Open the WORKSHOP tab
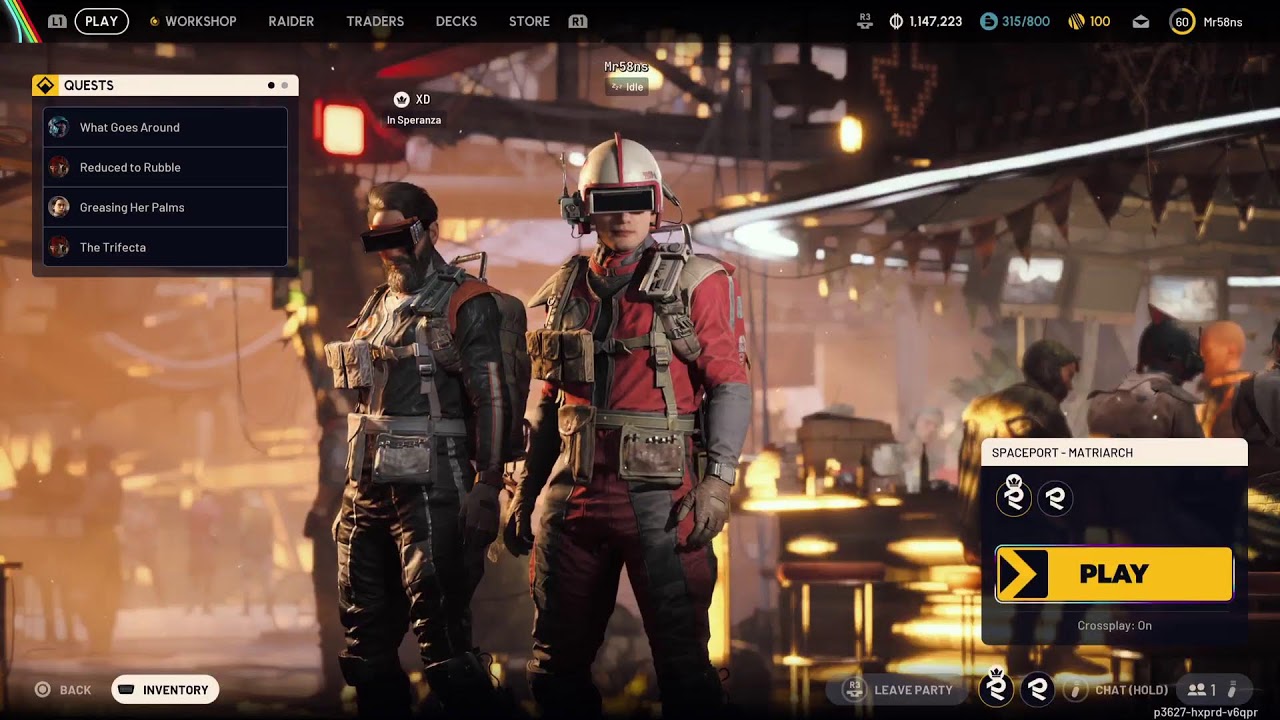This screenshot has height=720, width=1280. pos(200,21)
